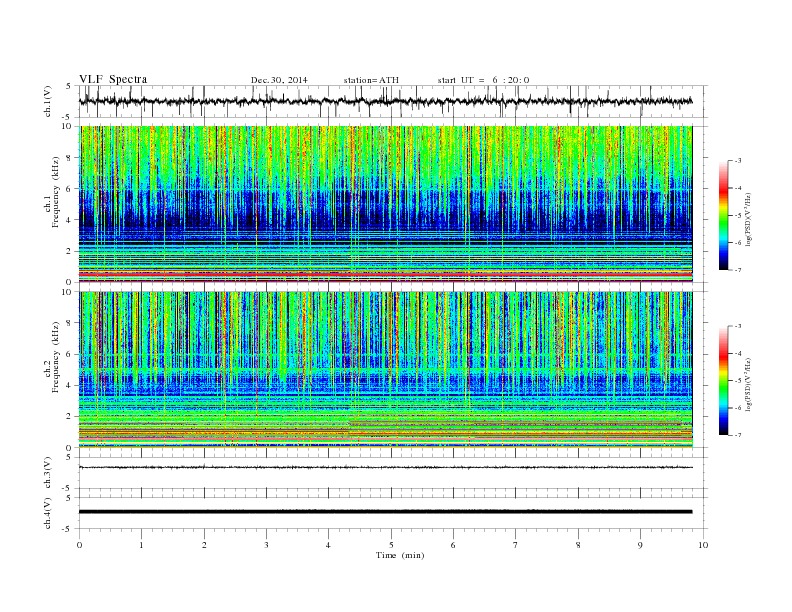Click the "-3" tick on the ch.1 color bar
This screenshot has width=792, height=612.
click(738, 161)
